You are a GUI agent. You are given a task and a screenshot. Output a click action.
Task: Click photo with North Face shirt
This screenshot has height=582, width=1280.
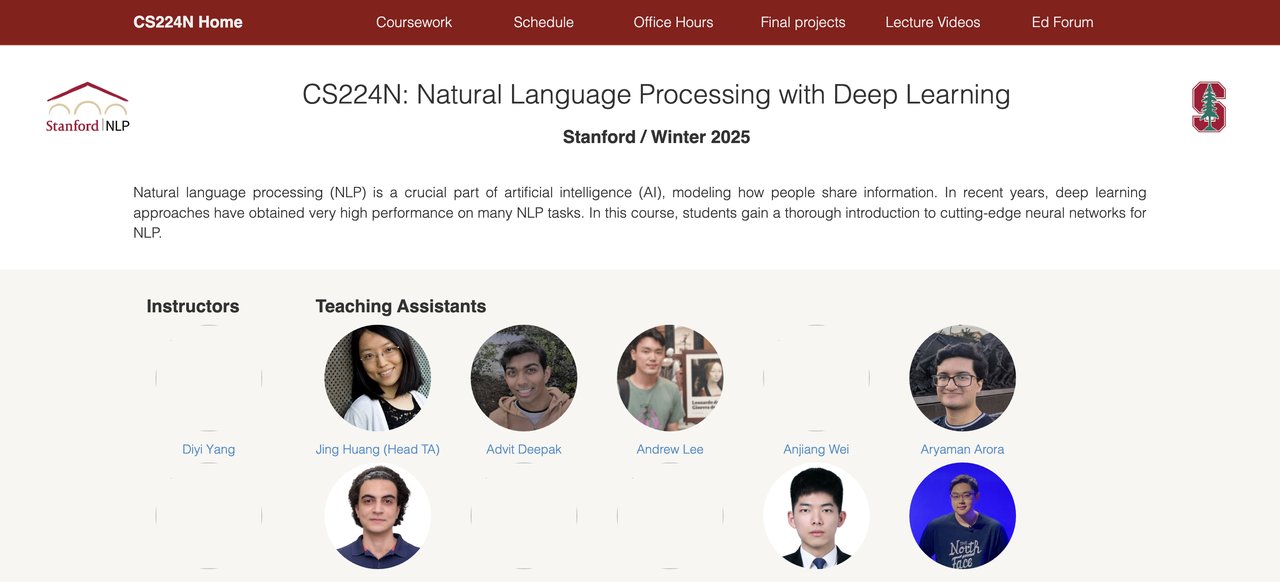point(962,516)
